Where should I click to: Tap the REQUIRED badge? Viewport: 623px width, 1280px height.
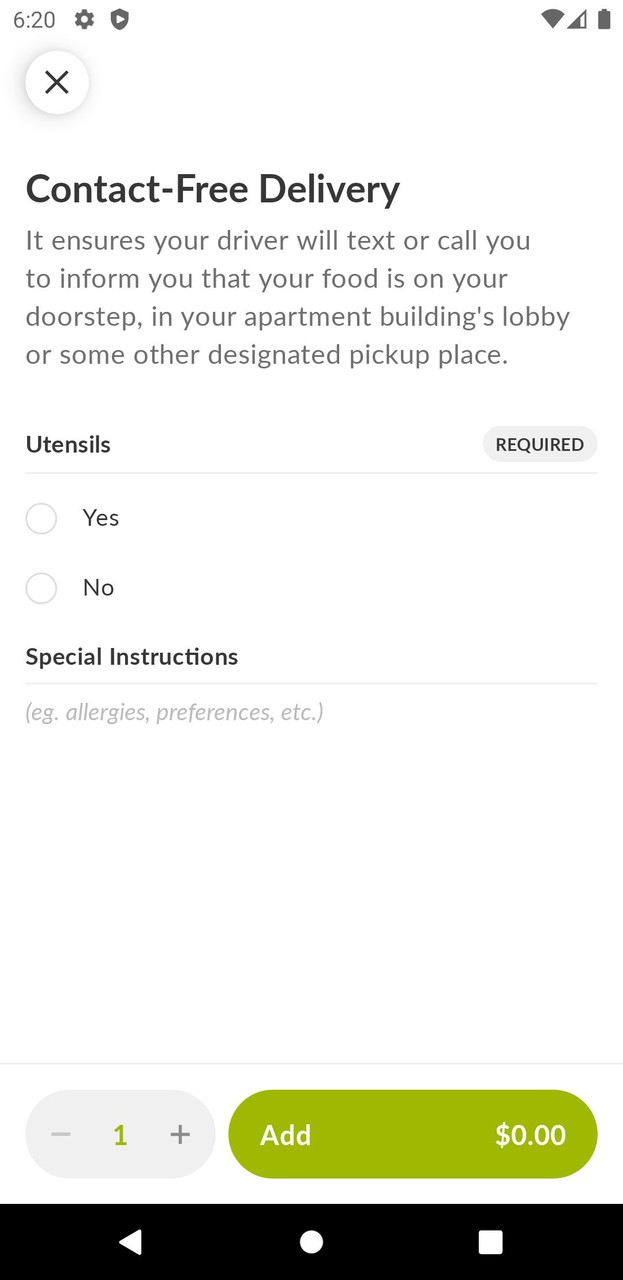[x=539, y=444]
